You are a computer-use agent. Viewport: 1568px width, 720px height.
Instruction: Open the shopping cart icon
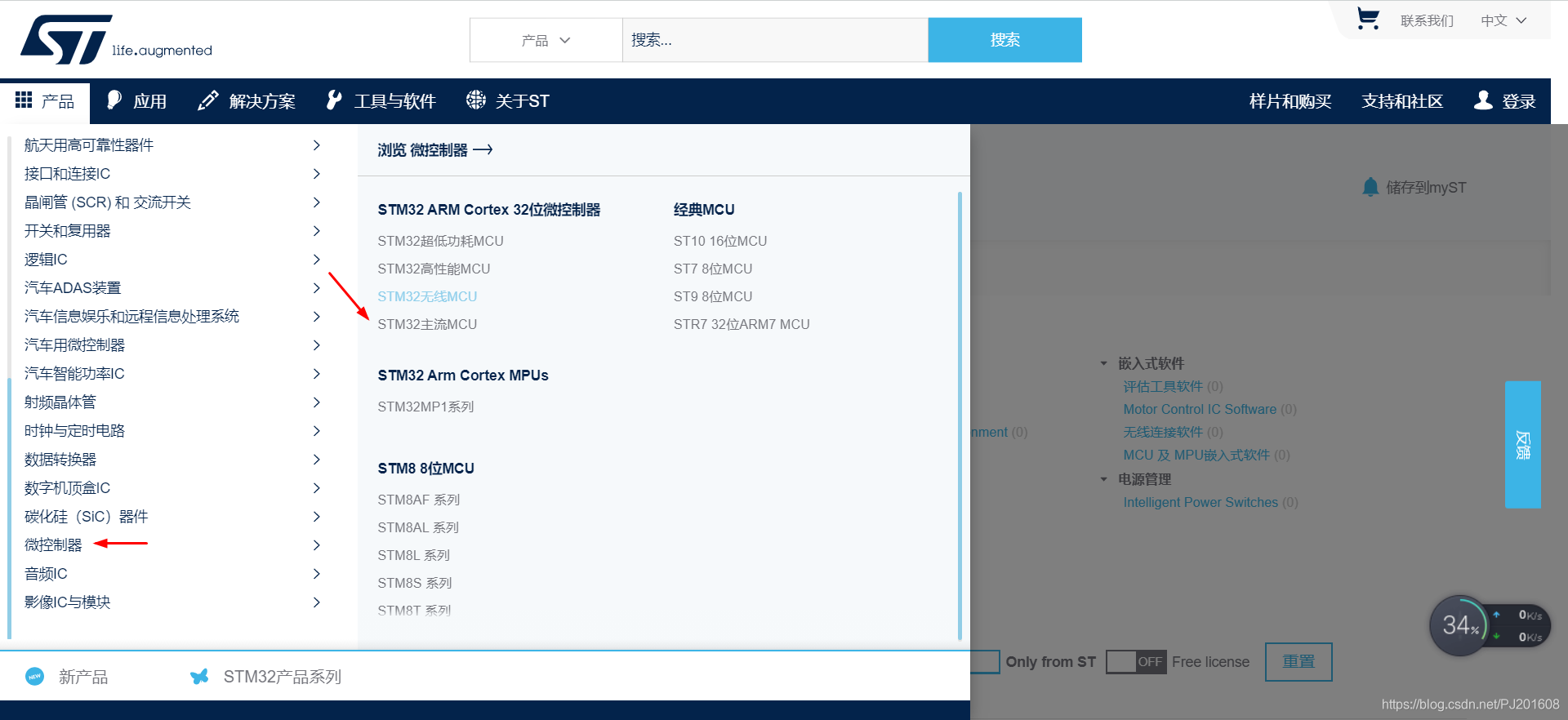[1368, 18]
